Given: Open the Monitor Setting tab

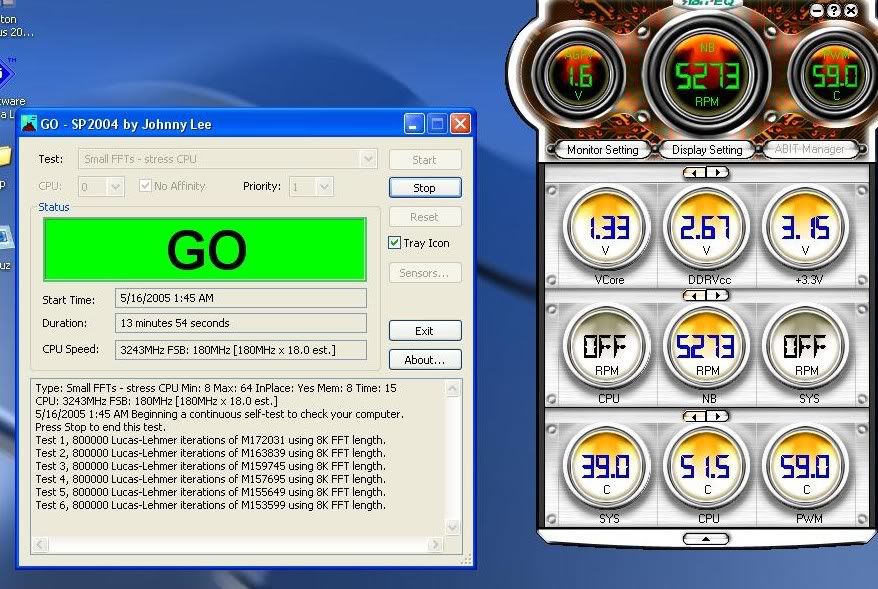Looking at the screenshot, I should [x=602, y=150].
